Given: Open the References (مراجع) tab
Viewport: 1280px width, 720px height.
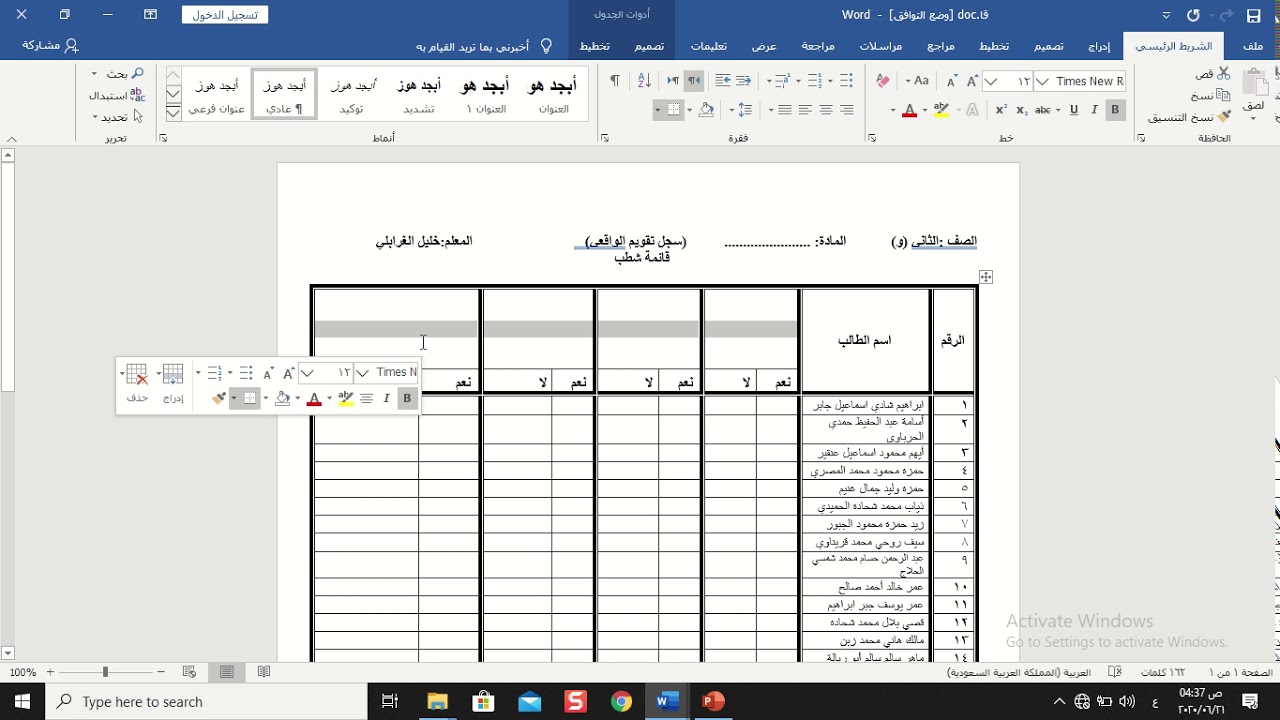Looking at the screenshot, I should tap(940, 46).
